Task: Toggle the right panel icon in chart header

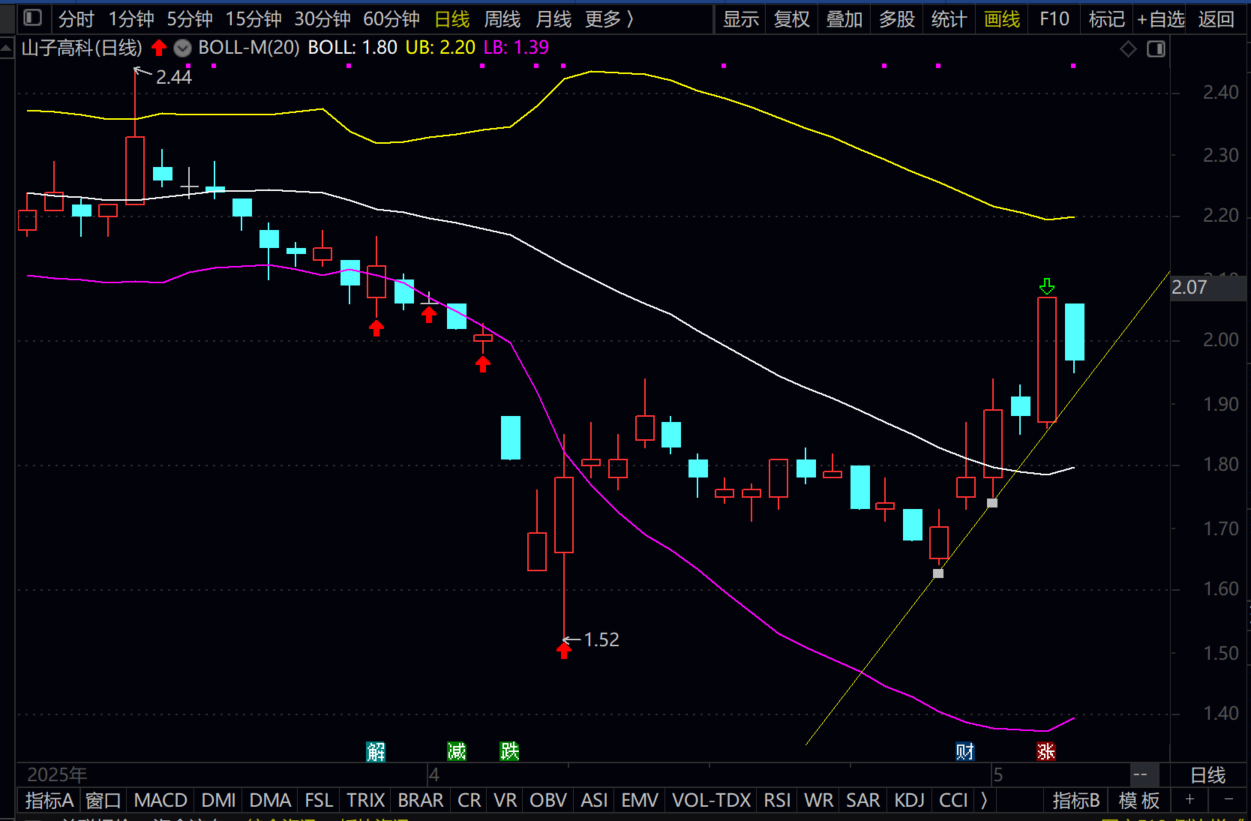Action: coord(1156,49)
